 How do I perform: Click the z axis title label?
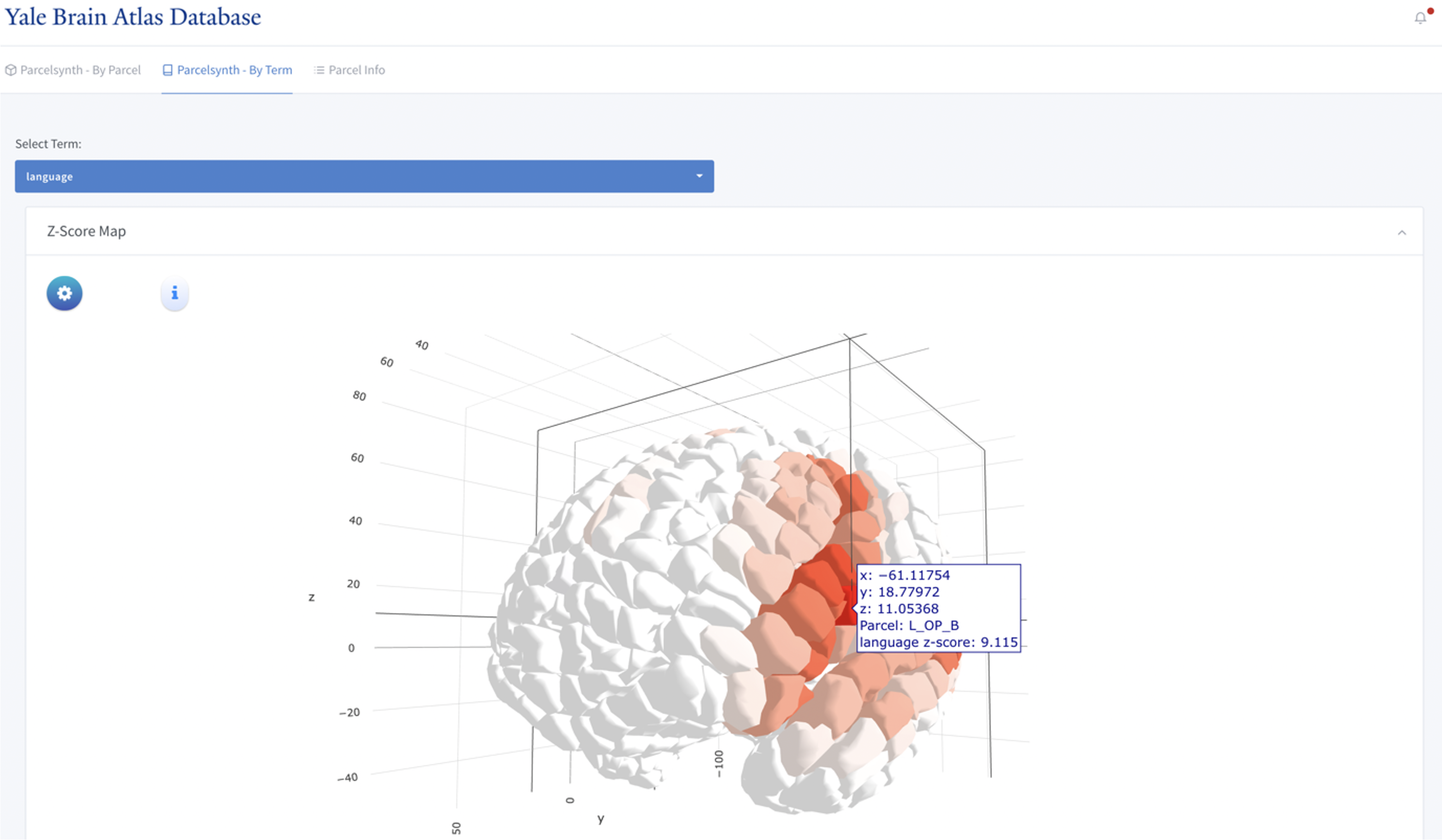click(311, 597)
